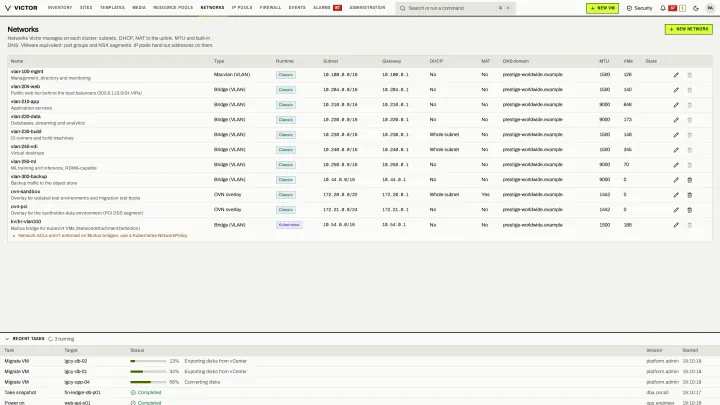
Task: Select the vlan-100-mgmt network name
Action: point(27,72)
